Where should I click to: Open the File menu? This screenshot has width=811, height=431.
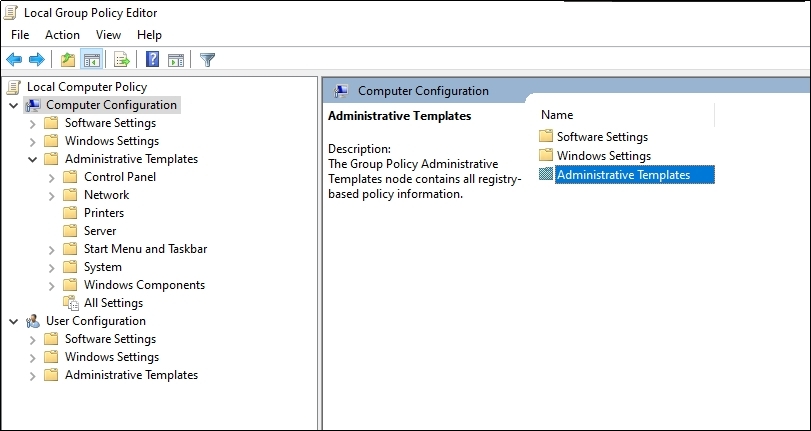[20, 35]
